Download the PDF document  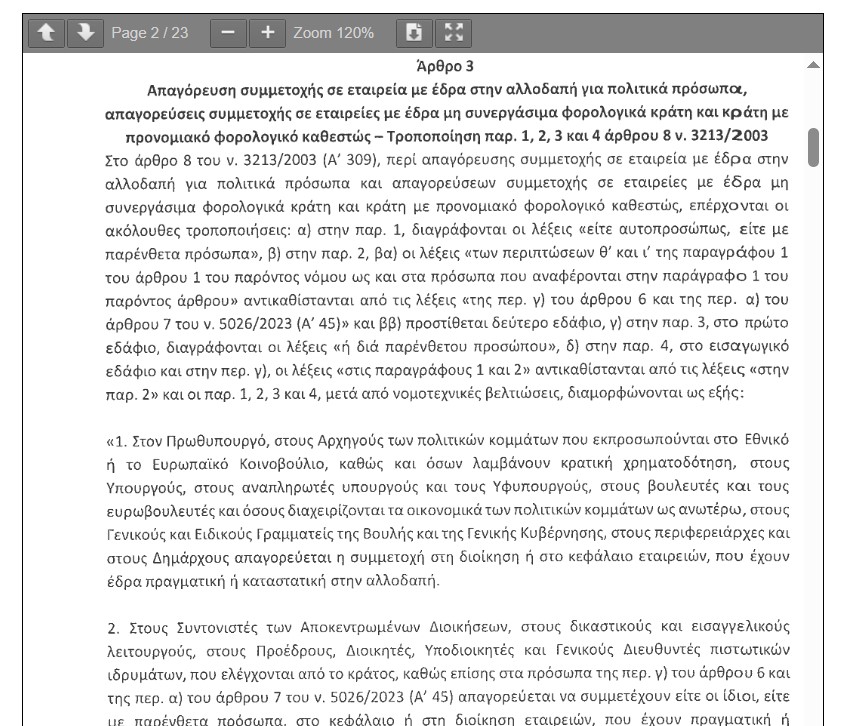413,33
